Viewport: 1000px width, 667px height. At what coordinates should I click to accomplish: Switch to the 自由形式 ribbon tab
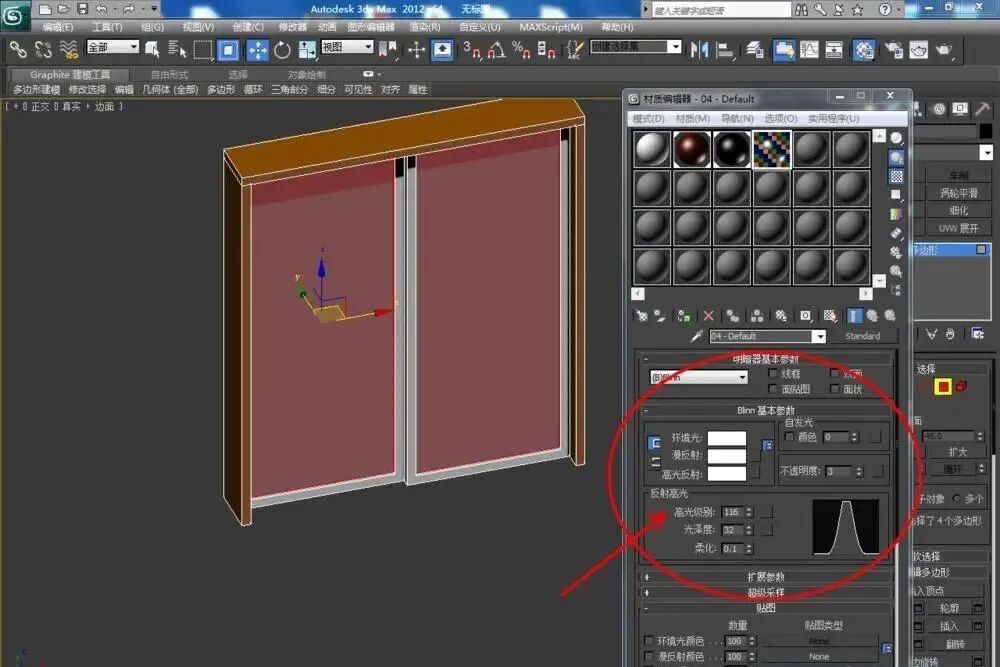point(170,75)
